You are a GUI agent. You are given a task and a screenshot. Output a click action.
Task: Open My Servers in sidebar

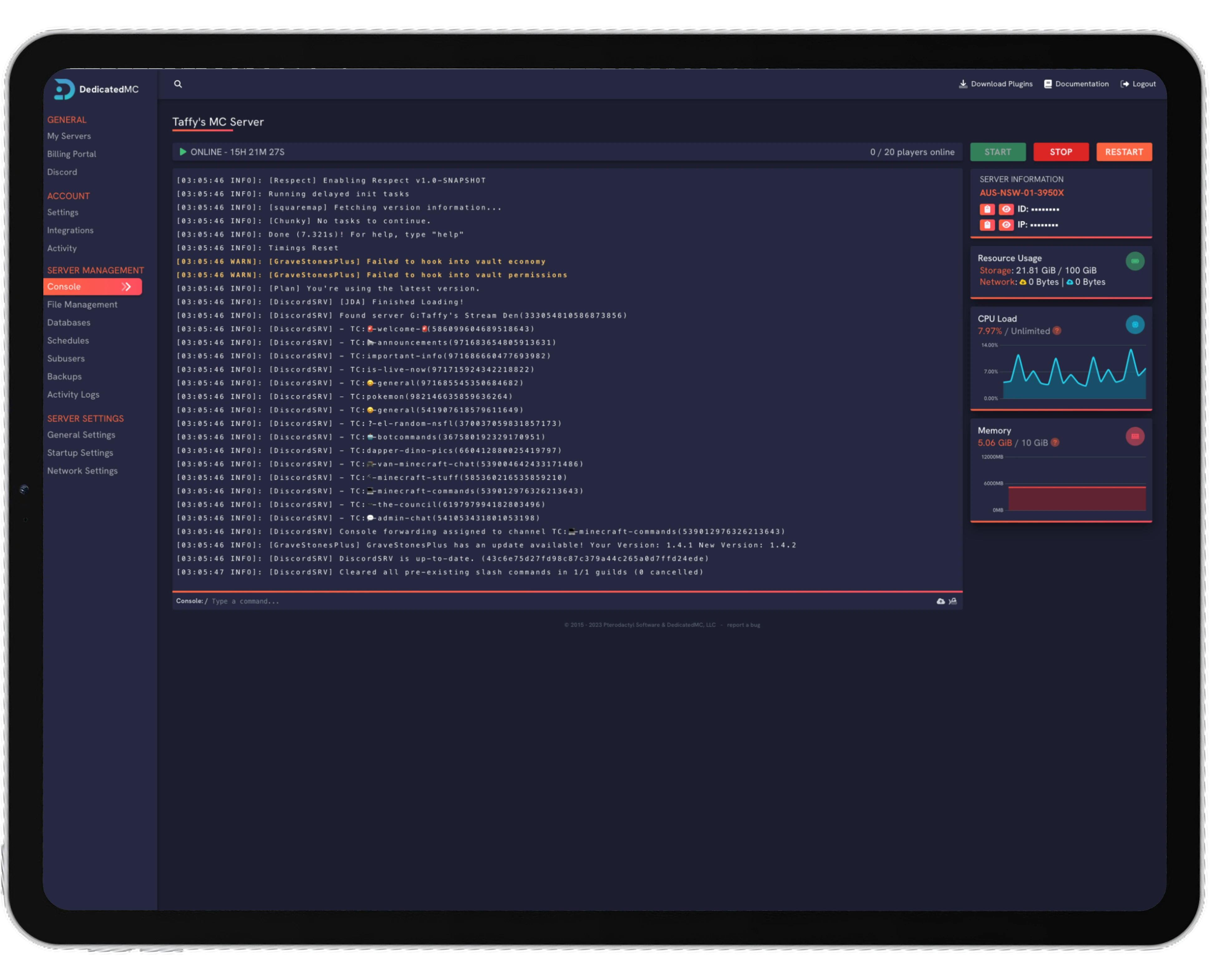[69, 137]
